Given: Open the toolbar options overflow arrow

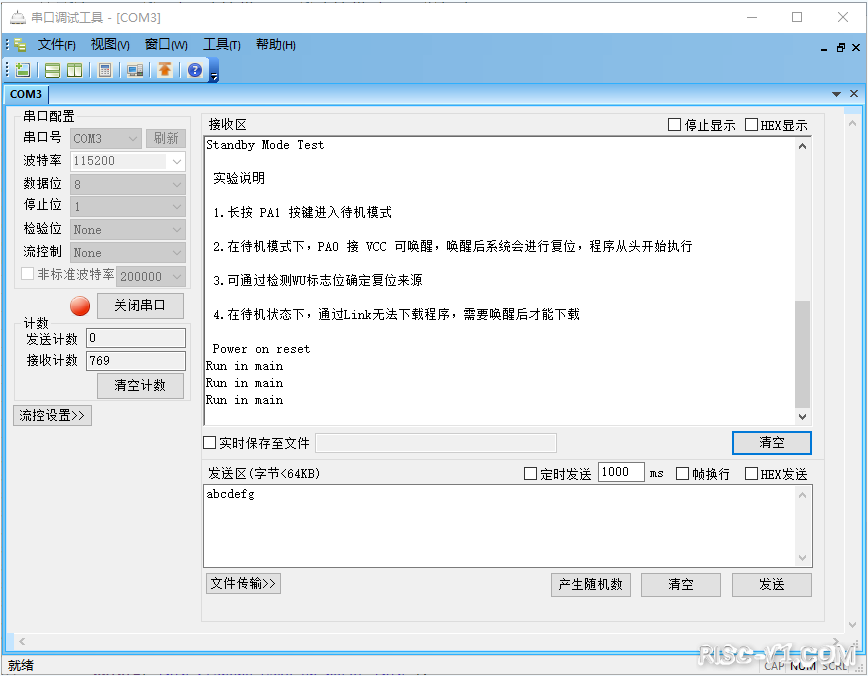Looking at the screenshot, I should [214, 76].
